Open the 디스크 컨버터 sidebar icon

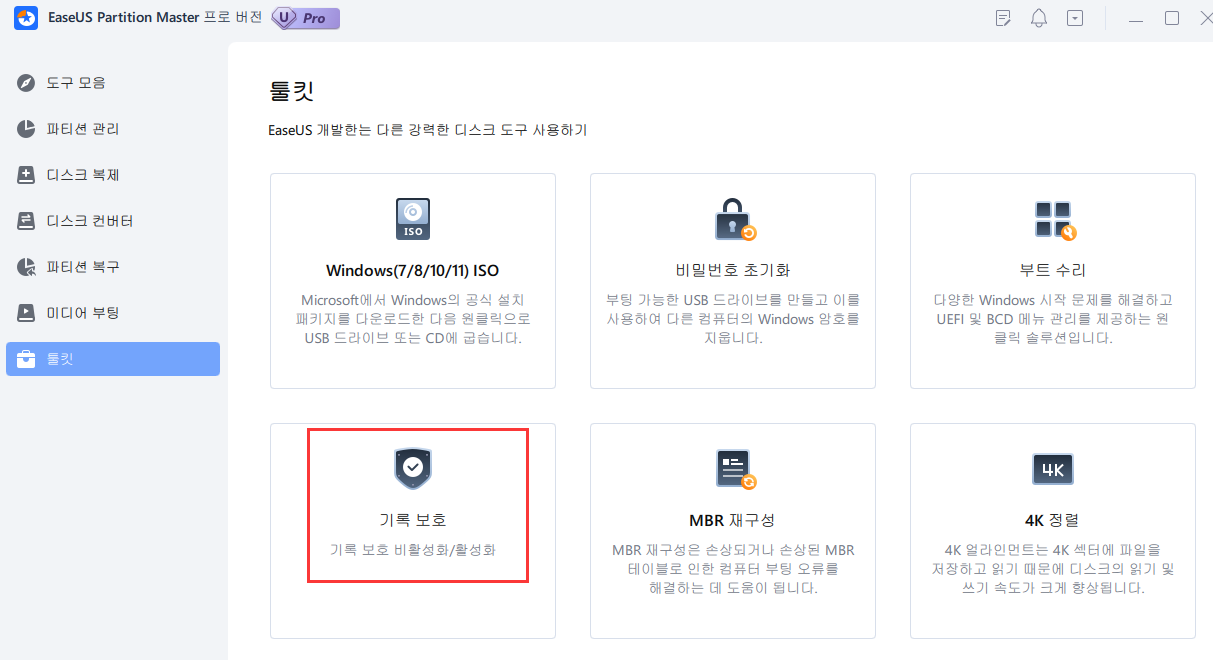[x=25, y=221]
